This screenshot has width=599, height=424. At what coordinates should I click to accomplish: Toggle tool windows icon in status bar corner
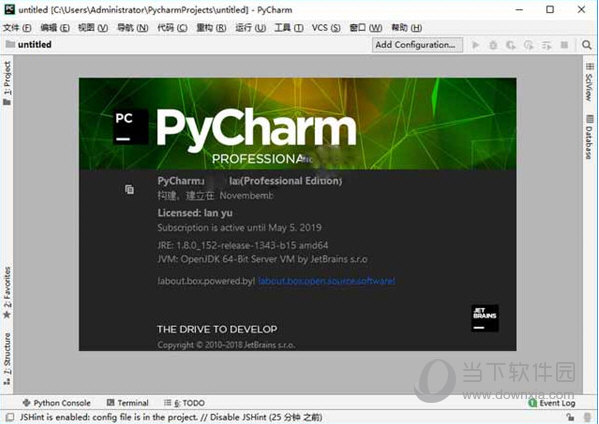click(10, 417)
